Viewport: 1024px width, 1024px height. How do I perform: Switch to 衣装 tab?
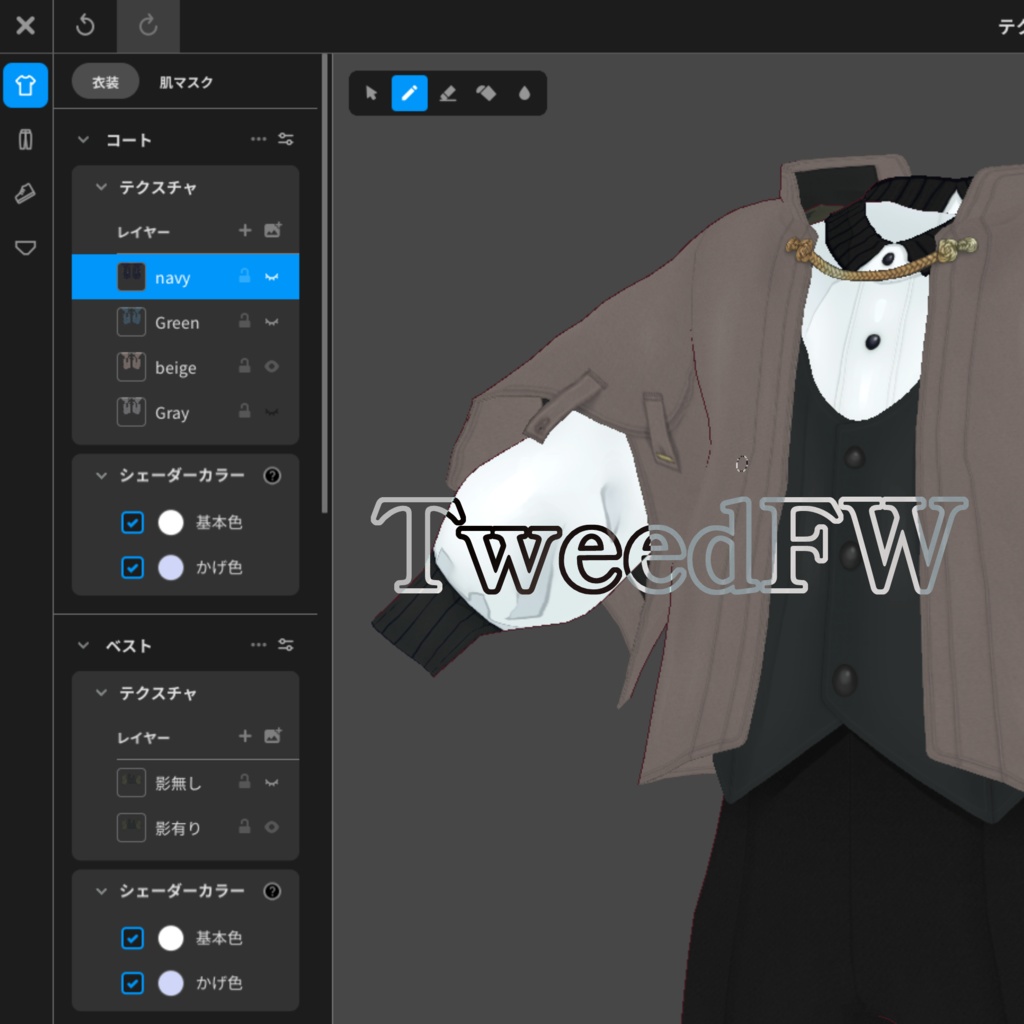(105, 82)
